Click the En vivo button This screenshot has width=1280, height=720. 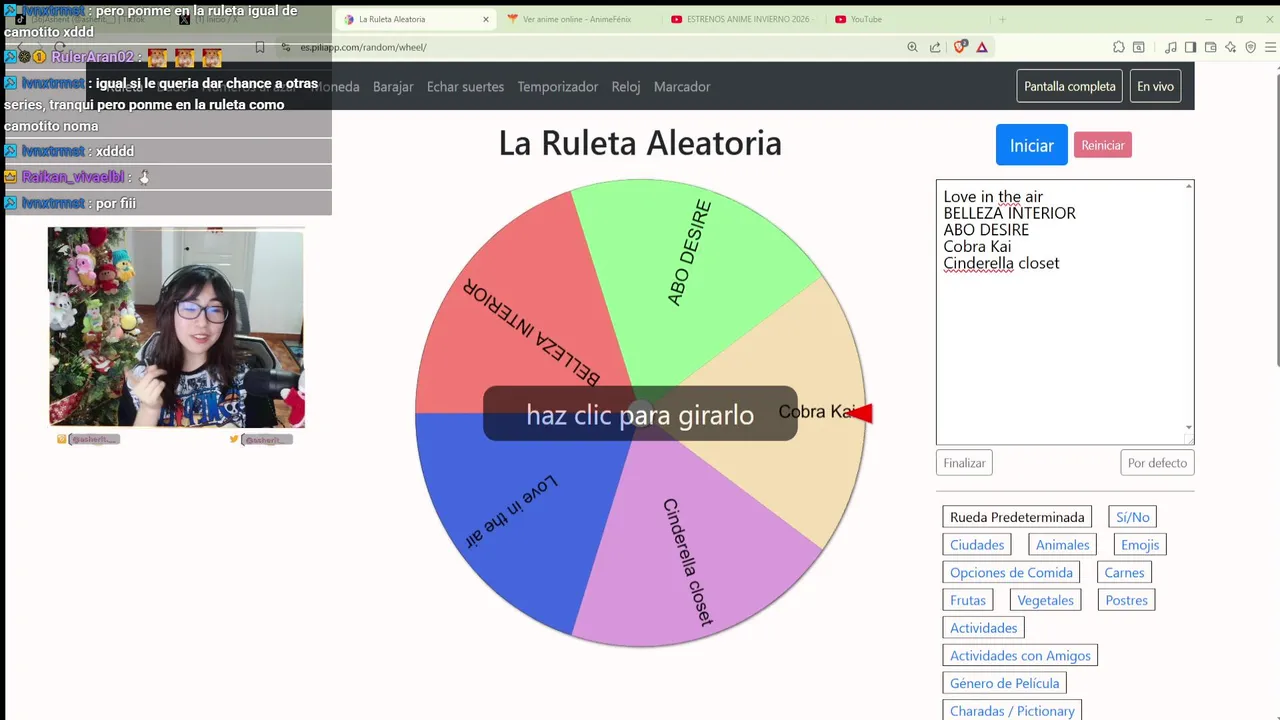pyautogui.click(x=1155, y=86)
